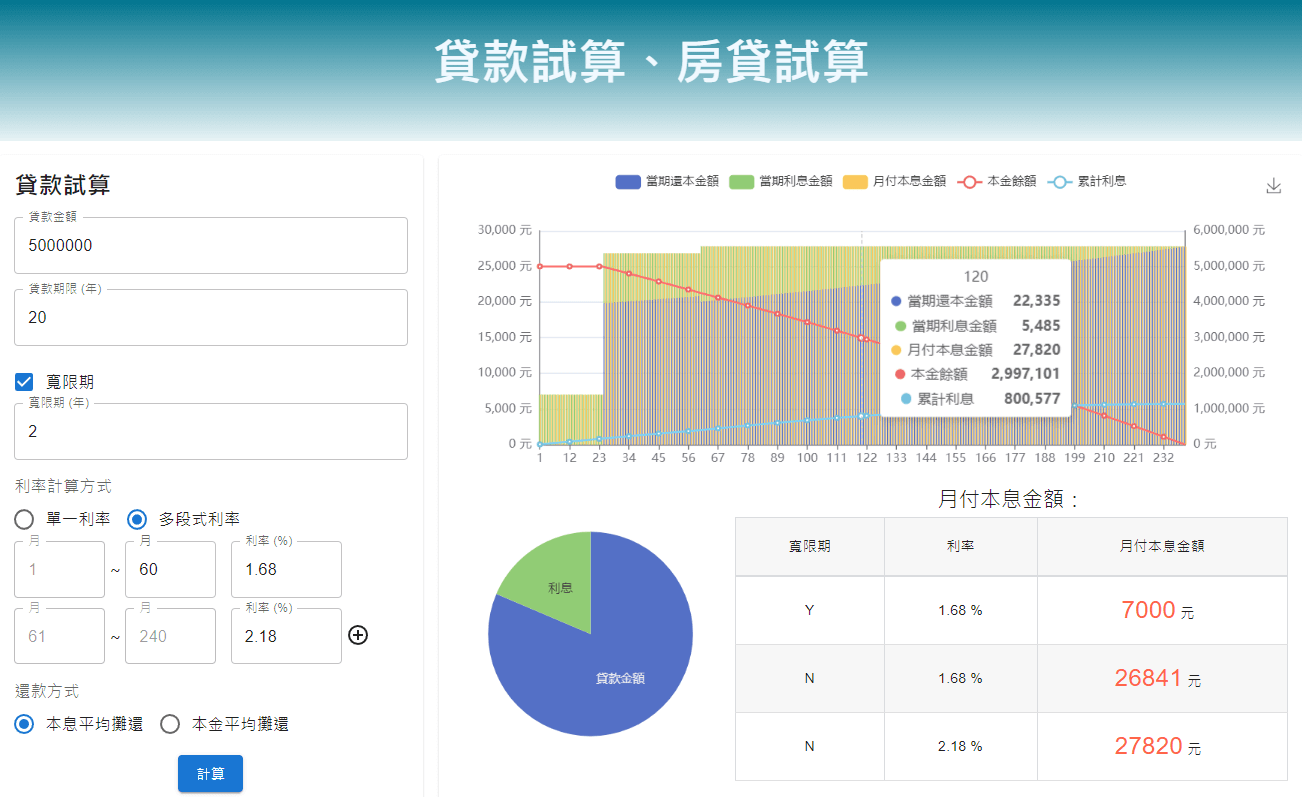Select 單一利率 radio option
This screenshot has width=1302, height=797.
(25, 519)
